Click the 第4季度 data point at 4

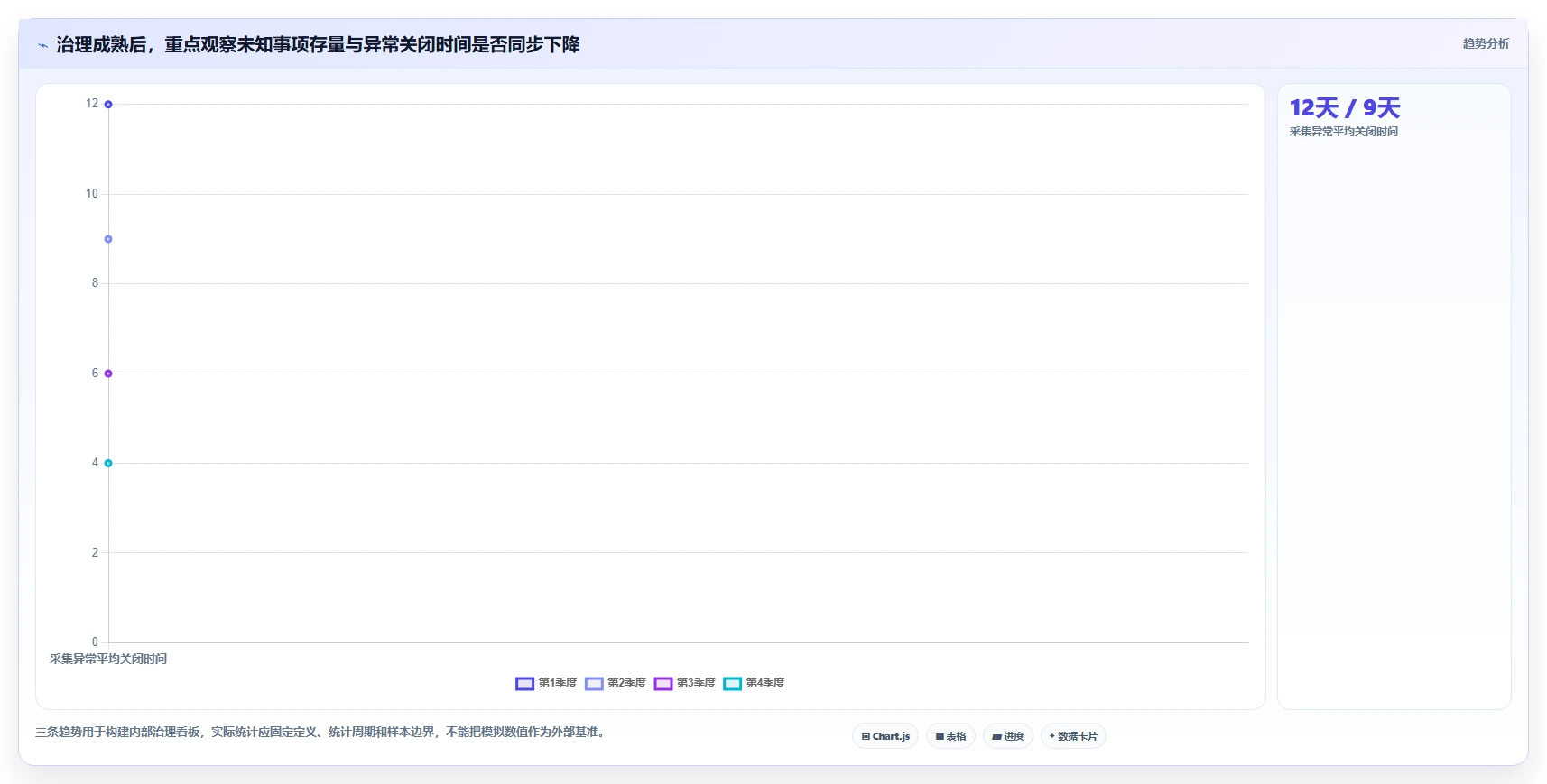click(108, 463)
